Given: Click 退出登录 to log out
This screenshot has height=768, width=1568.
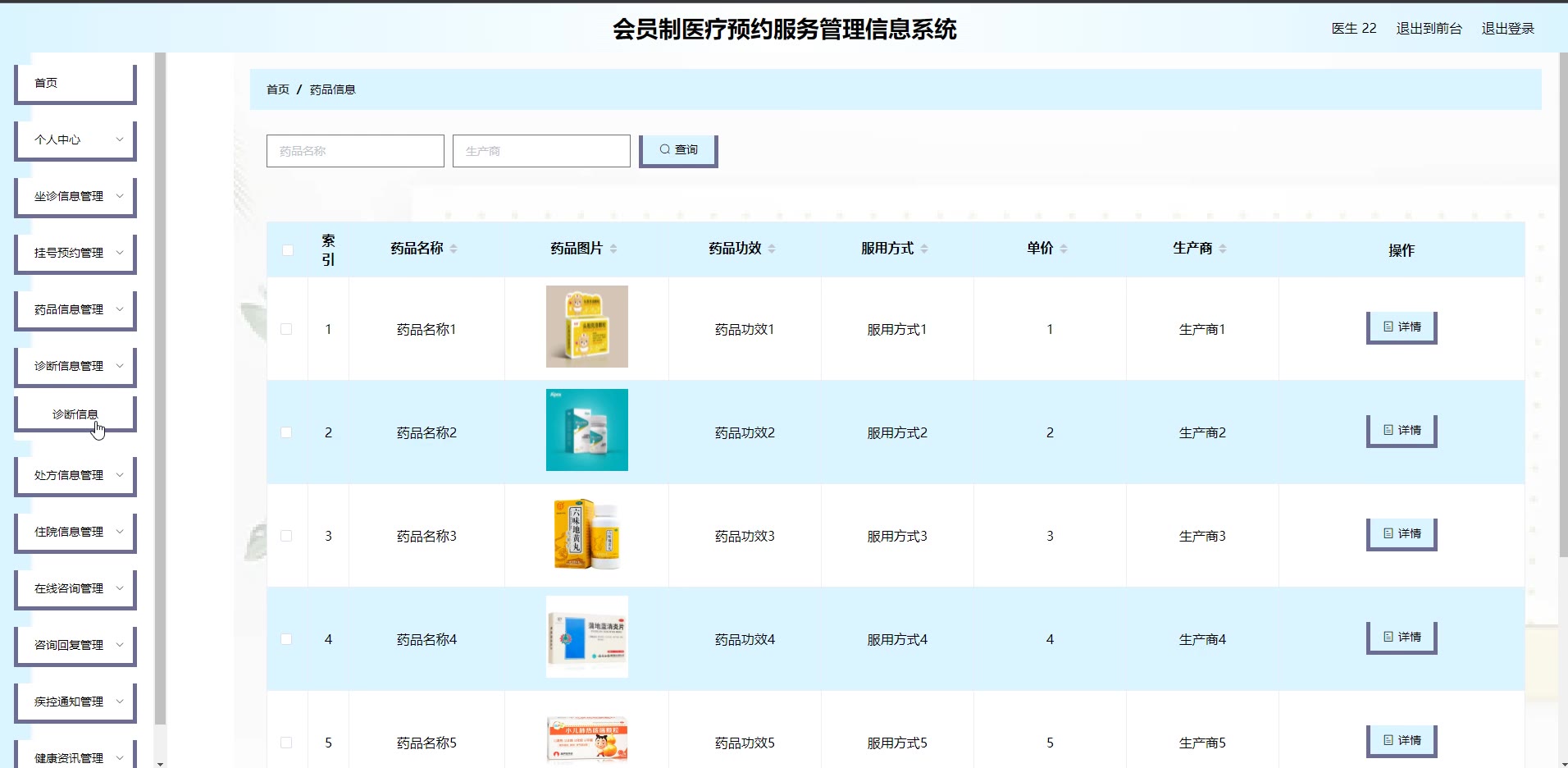Looking at the screenshot, I should click(1507, 29).
